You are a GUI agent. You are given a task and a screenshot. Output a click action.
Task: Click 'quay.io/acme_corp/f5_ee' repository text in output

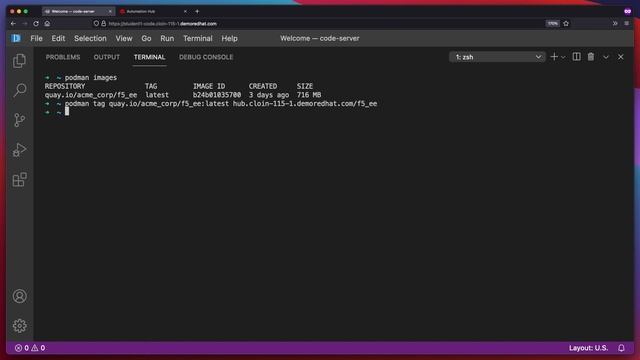click(91, 95)
